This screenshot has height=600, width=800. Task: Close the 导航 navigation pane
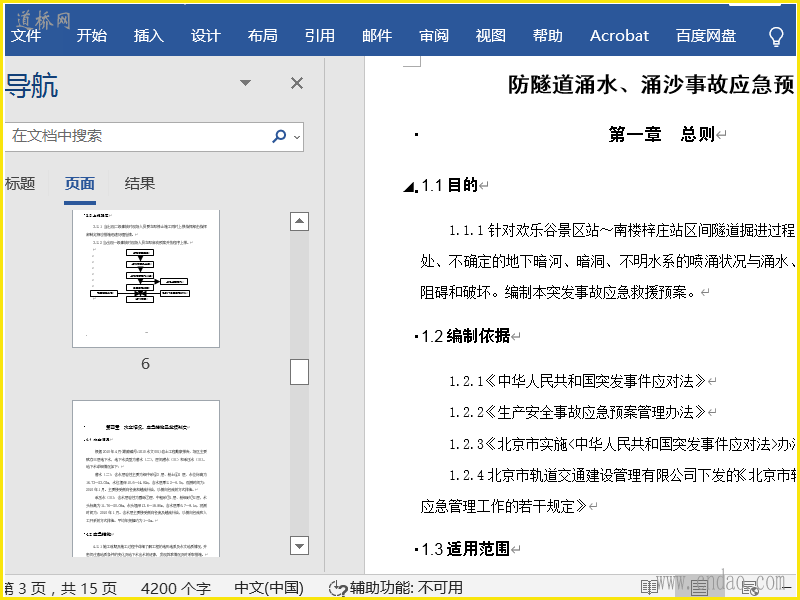(x=297, y=83)
